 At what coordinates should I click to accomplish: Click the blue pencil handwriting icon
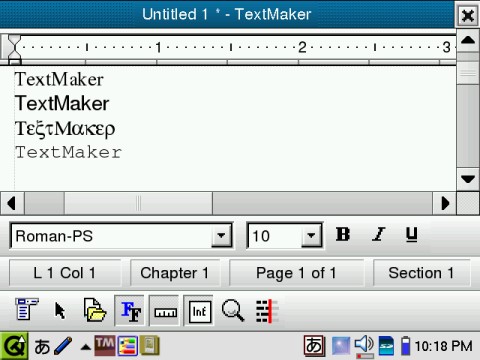coord(63,346)
